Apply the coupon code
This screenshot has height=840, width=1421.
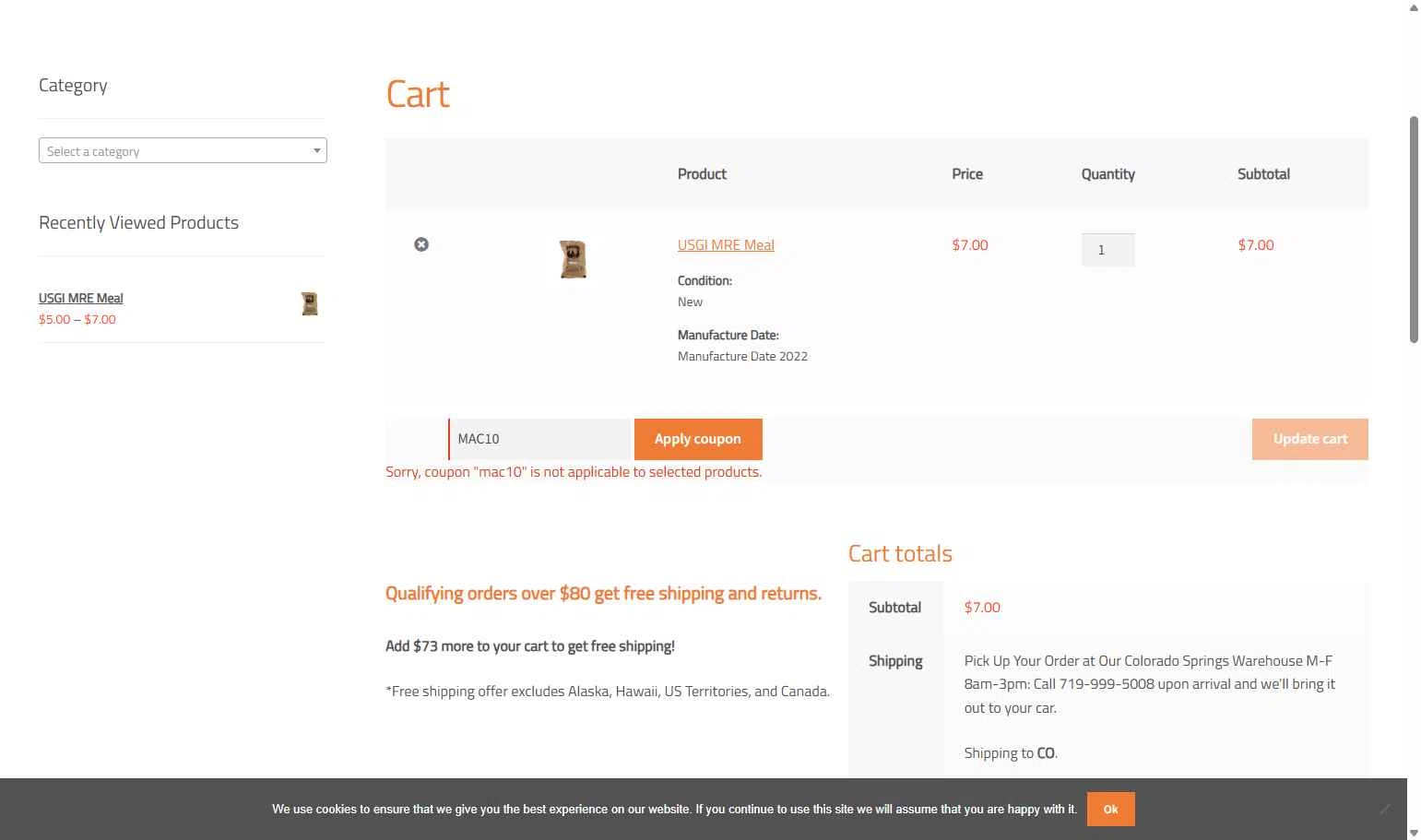coord(698,439)
